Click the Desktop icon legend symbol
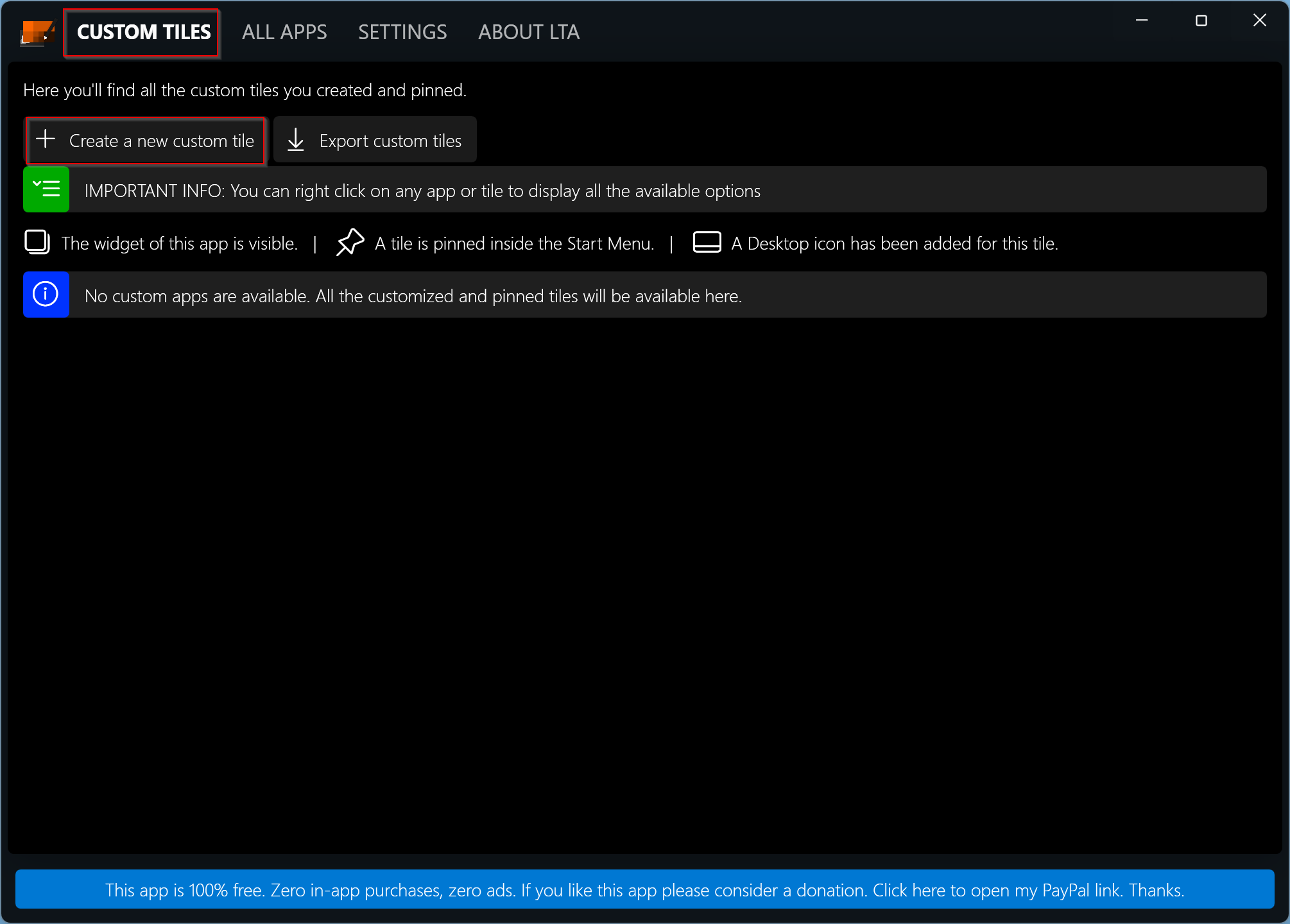This screenshot has height=924, width=1290. (707, 243)
